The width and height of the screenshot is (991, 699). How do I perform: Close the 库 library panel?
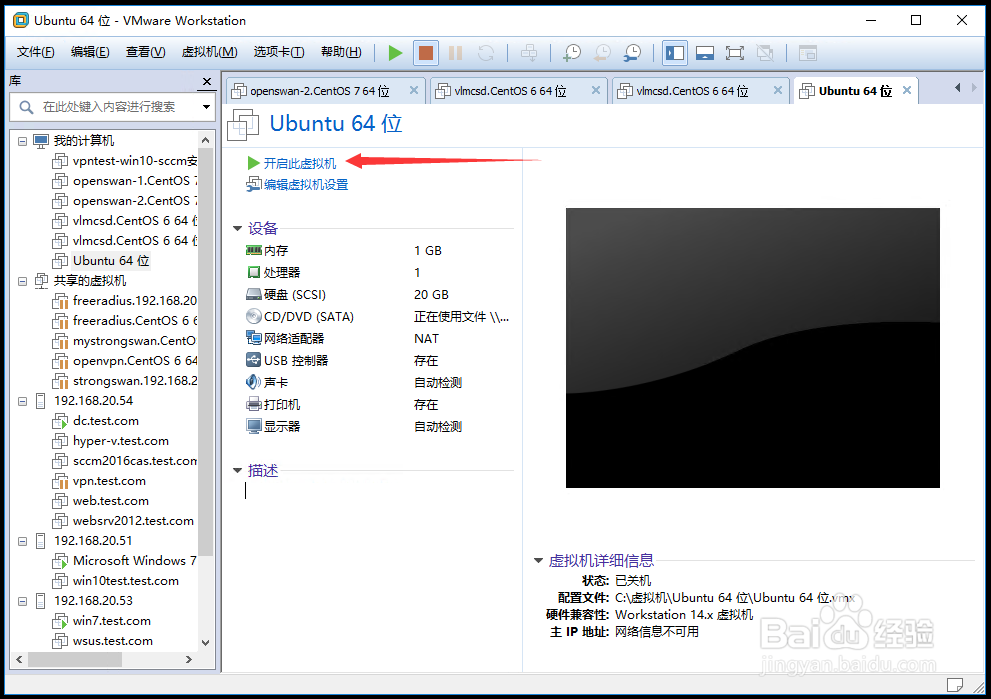[207, 82]
